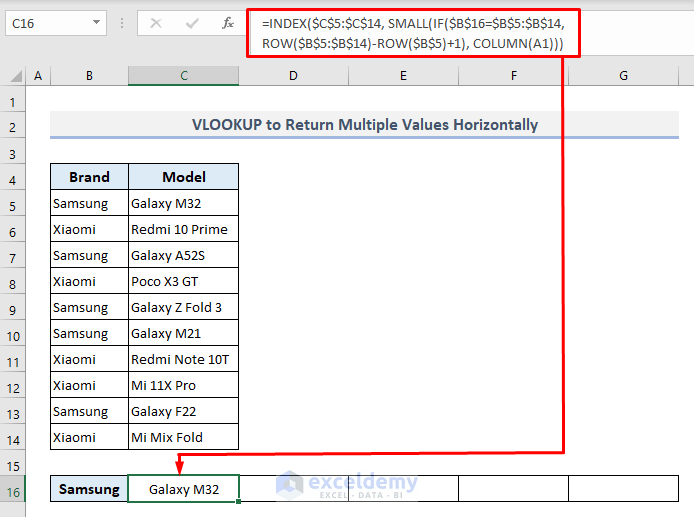Viewport: 694px width, 517px height.
Task: Click the Select All corner triangle
Action: [16, 76]
